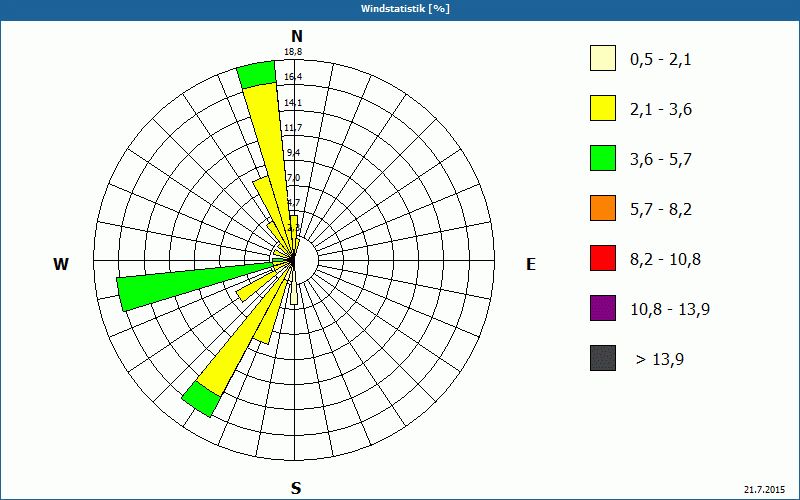Click the green tip of the south-southwest bar
Screen dimensions: 800x500
(x=202, y=399)
